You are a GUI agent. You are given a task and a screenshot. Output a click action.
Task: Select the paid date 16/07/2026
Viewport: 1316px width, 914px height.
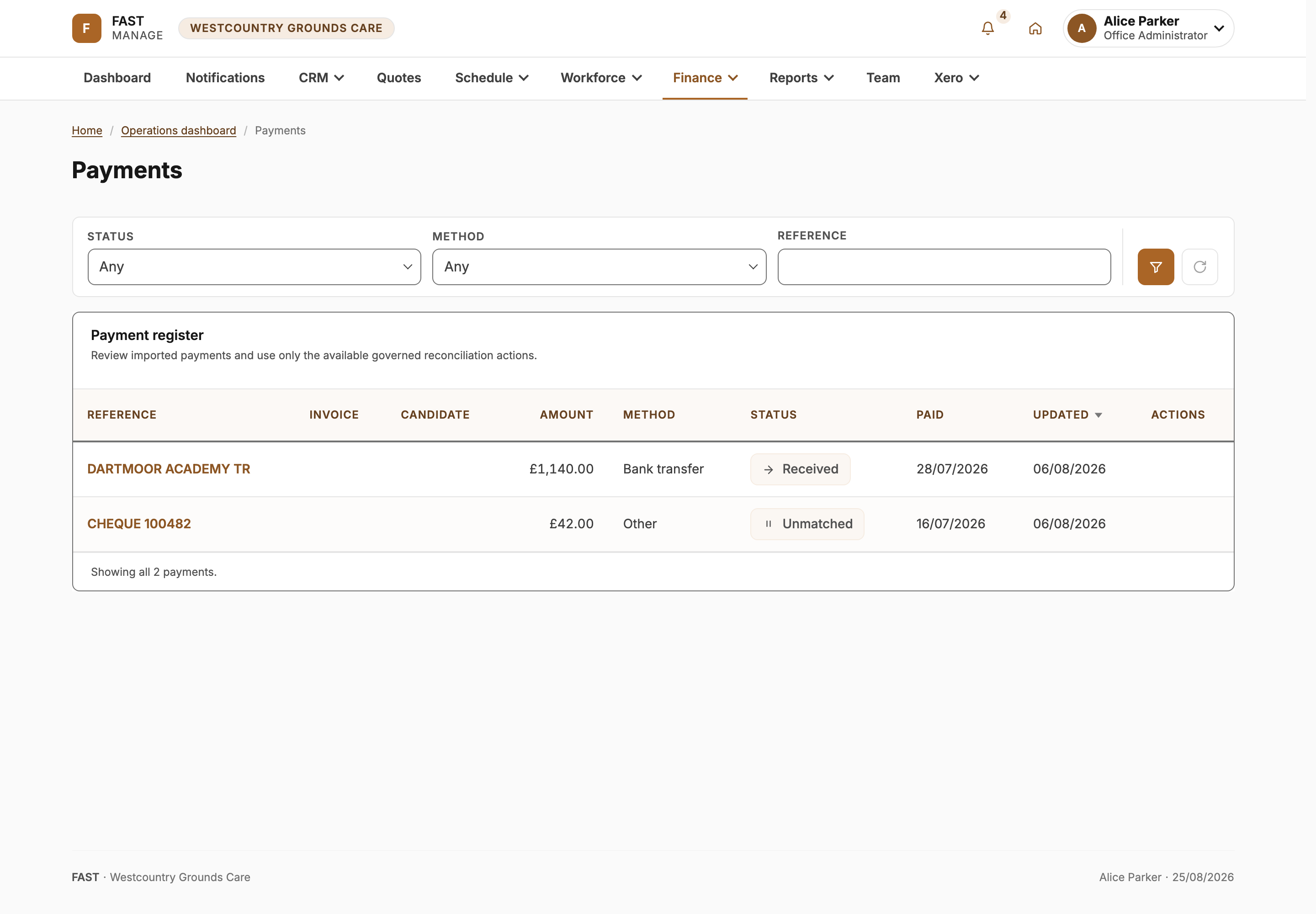950,524
